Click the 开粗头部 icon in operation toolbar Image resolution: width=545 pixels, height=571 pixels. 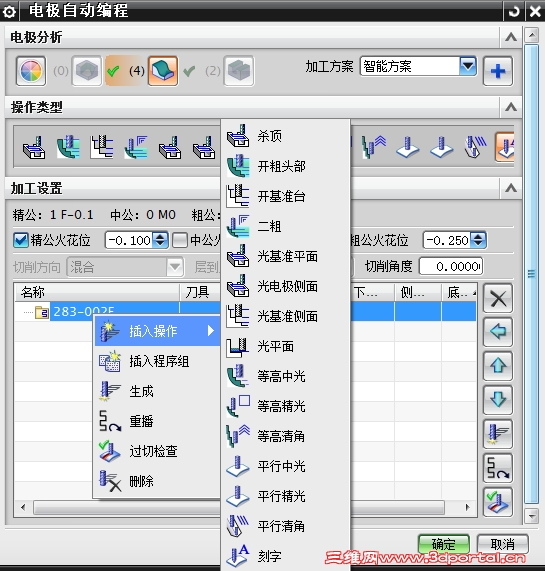(x=68, y=147)
